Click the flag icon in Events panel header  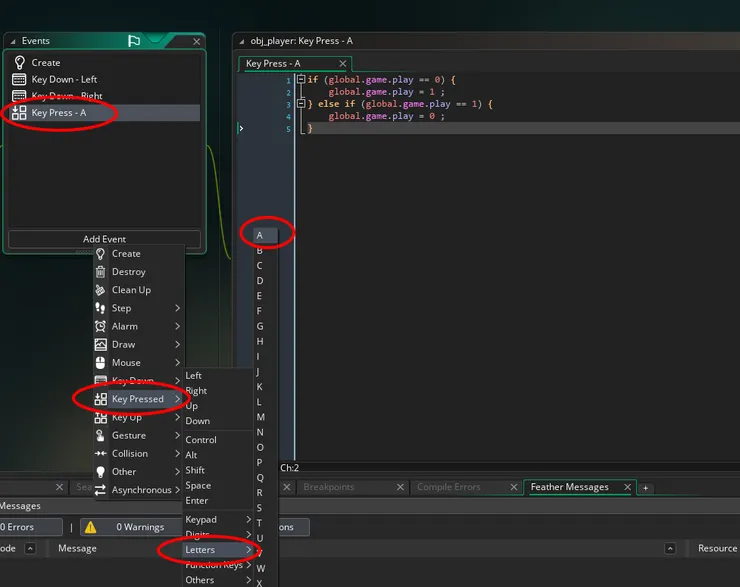pos(134,41)
